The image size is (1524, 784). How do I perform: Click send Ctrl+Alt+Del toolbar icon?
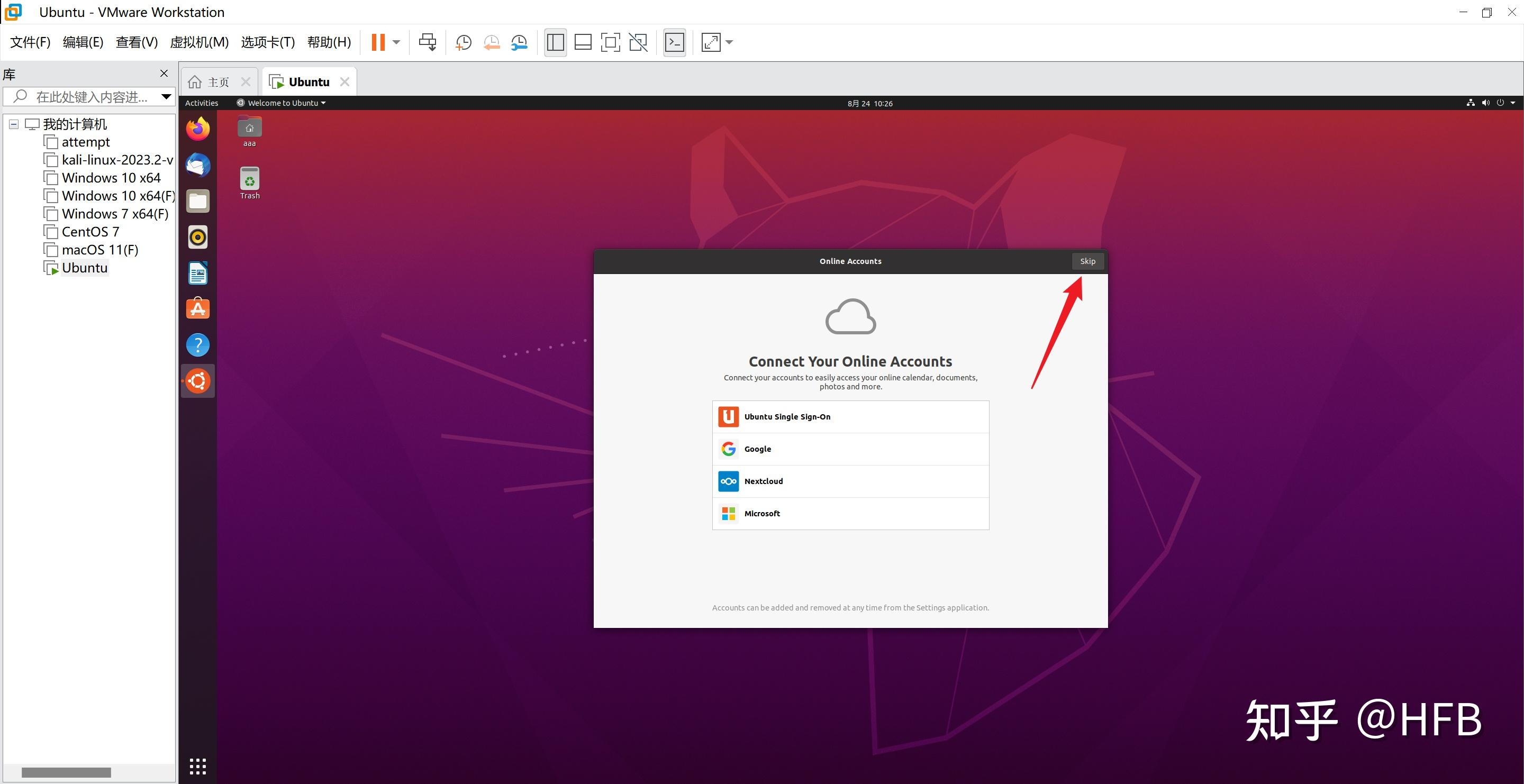click(427, 42)
